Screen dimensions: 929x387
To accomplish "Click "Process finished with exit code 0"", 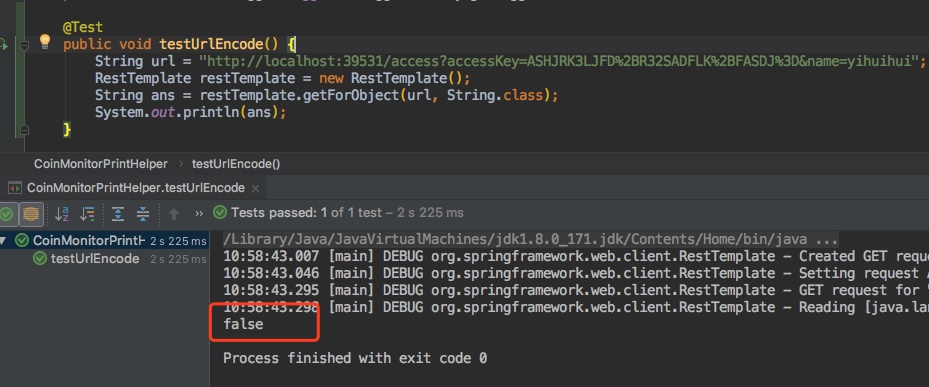I will pyautogui.click(x=355, y=358).
